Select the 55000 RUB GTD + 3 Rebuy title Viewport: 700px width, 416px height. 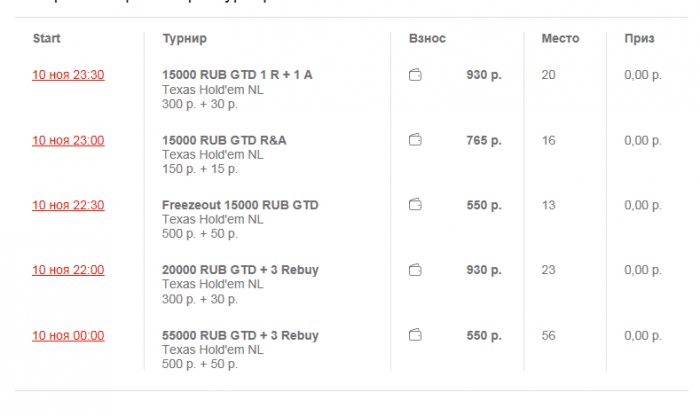(240, 335)
